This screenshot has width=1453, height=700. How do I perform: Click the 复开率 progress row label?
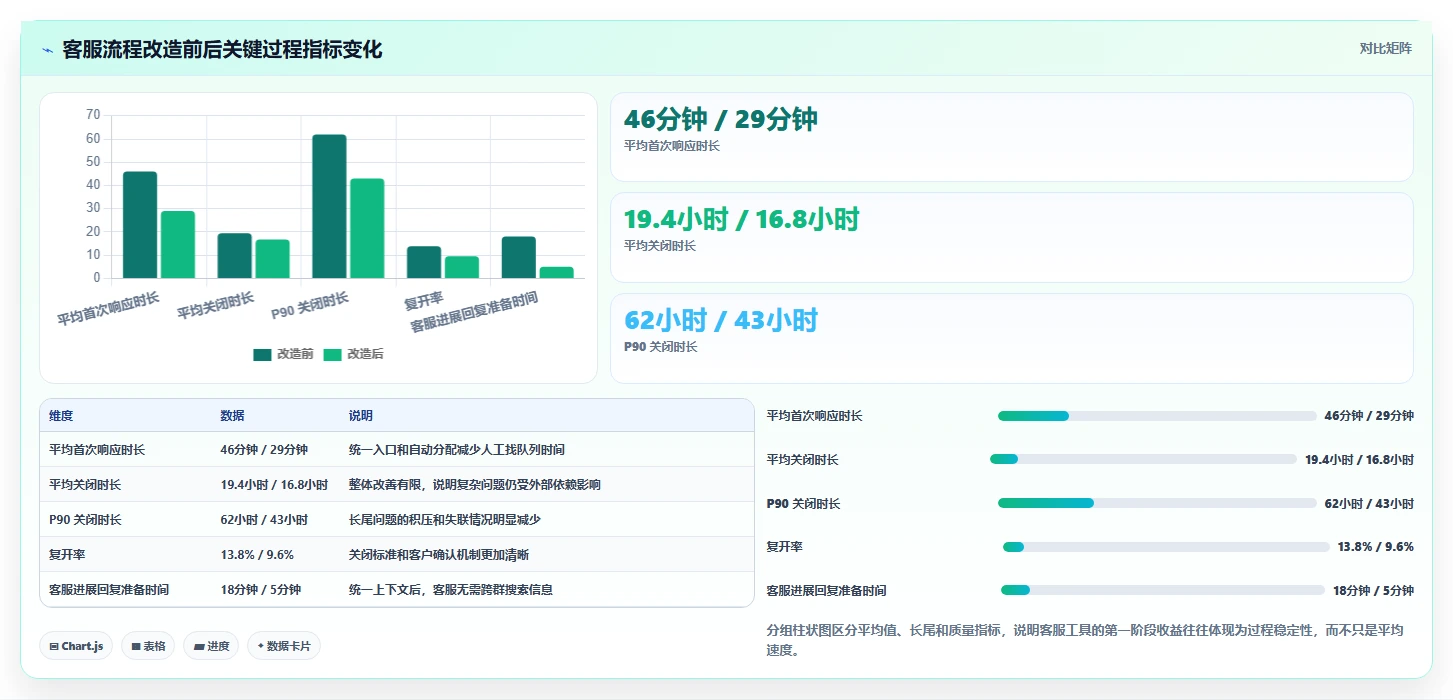click(784, 547)
